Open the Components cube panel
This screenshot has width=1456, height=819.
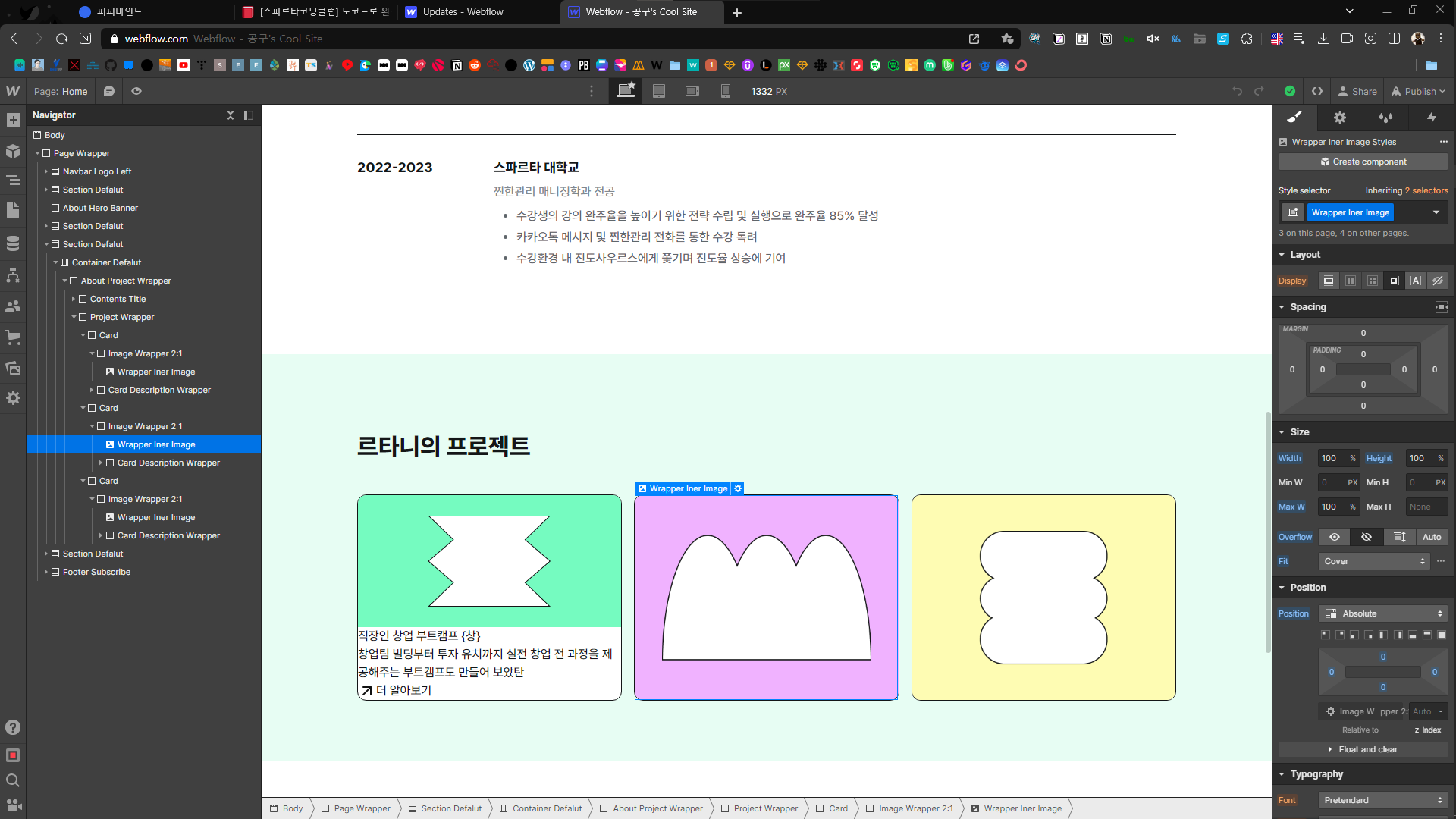click(13, 151)
